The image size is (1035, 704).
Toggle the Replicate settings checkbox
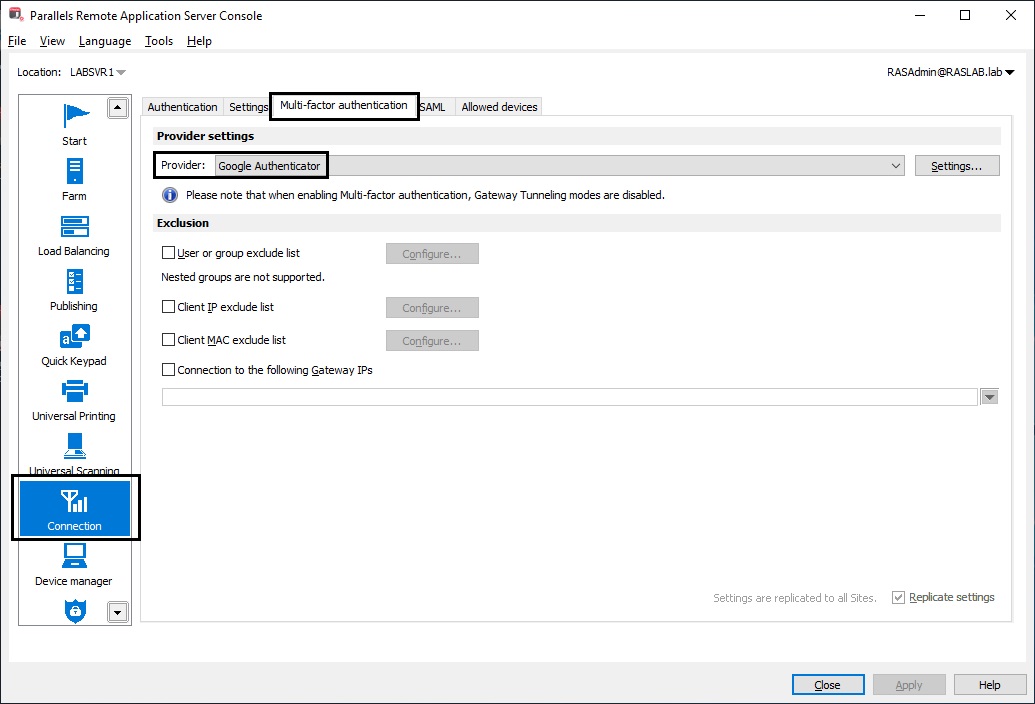[898, 598]
